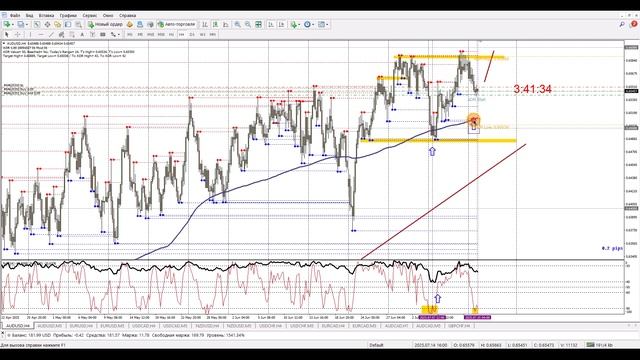Screen dimensions: 640x360
Task: Open the Indicators list icon
Action: (293, 24)
